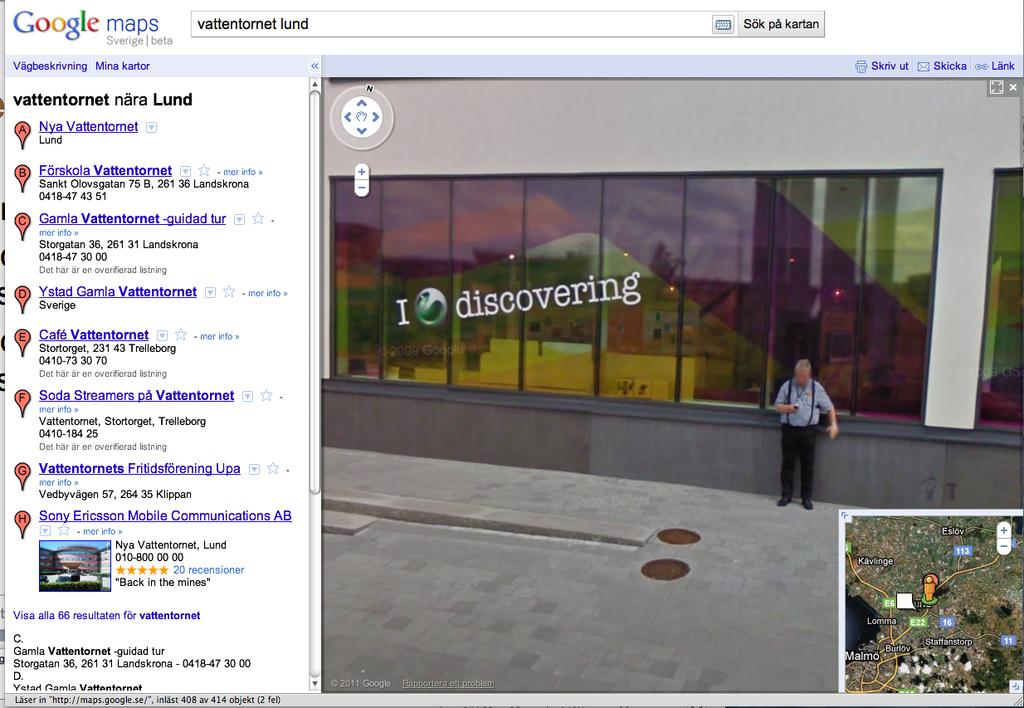Pan Street View down with the down arrow
The height and width of the screenshot is (708, 1024).
tap(361, 131)
